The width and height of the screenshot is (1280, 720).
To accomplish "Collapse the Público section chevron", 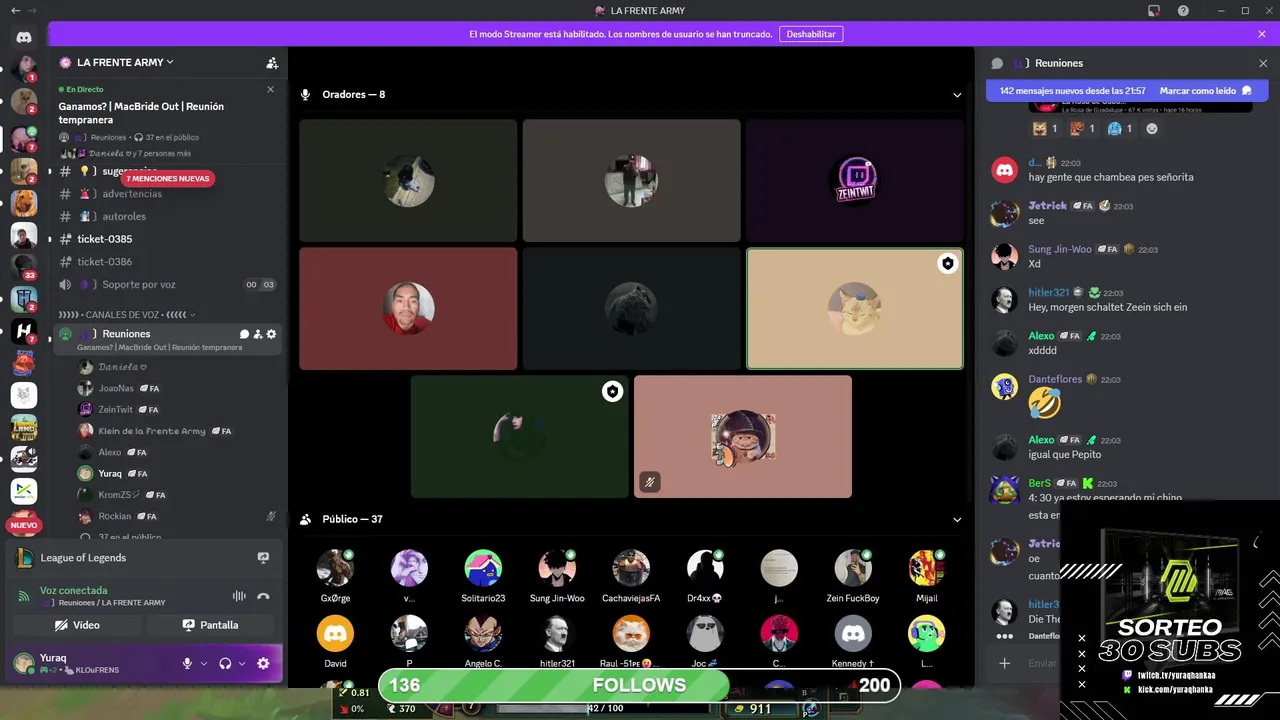I will click(957, 520).
